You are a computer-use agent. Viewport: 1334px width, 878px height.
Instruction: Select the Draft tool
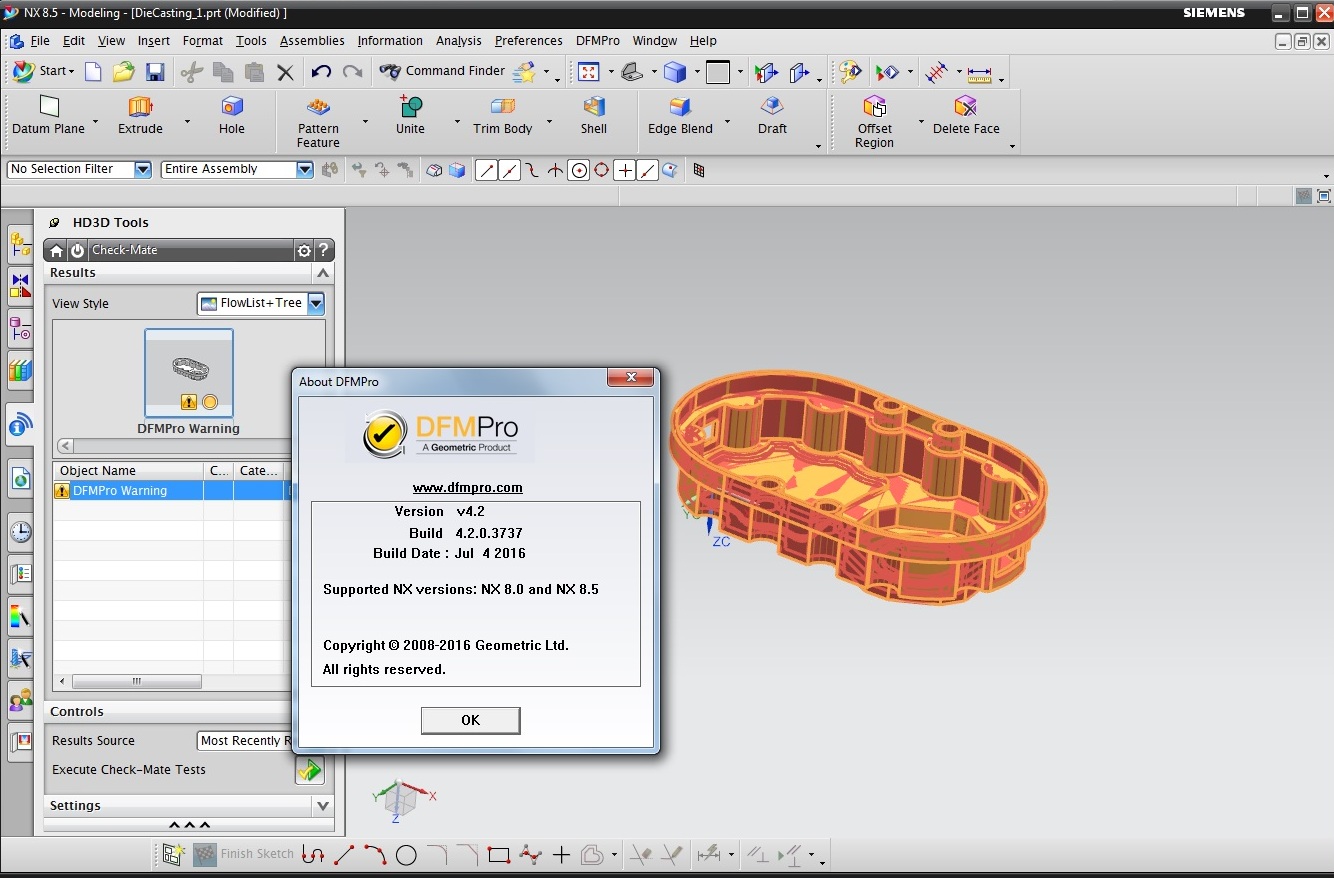click(x=772, y=116)
